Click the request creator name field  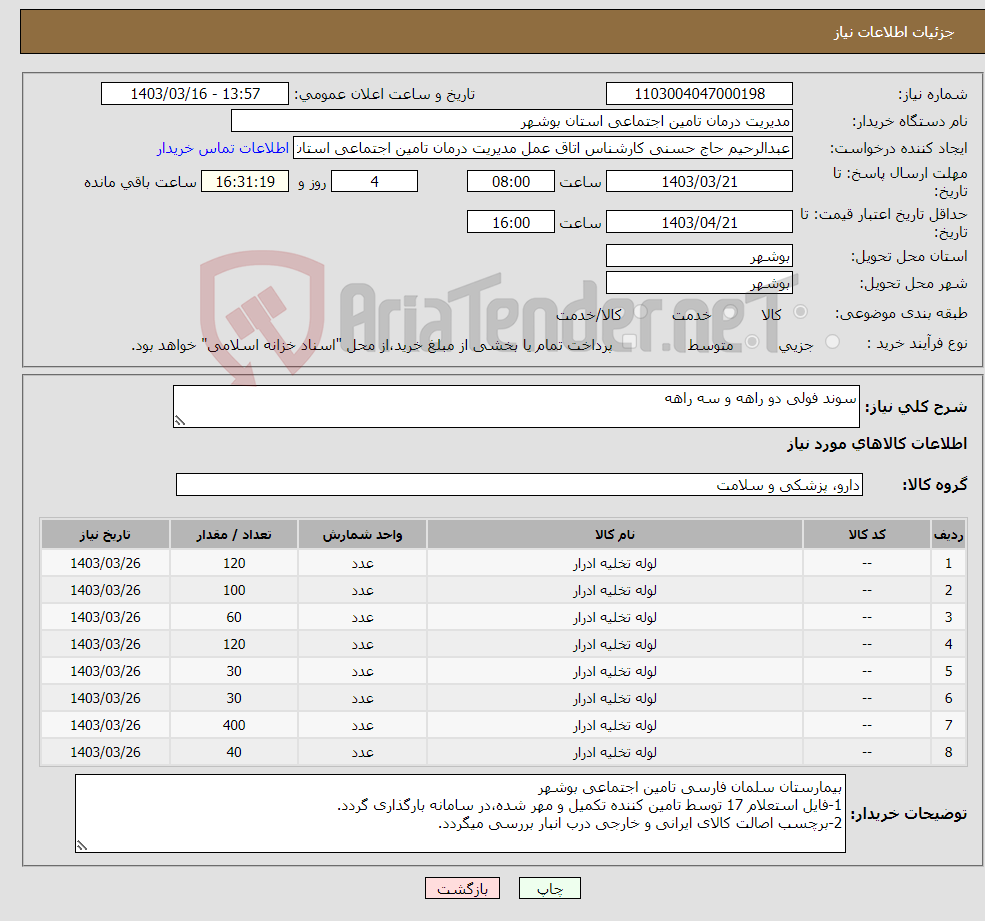click(x=543, y=148)
